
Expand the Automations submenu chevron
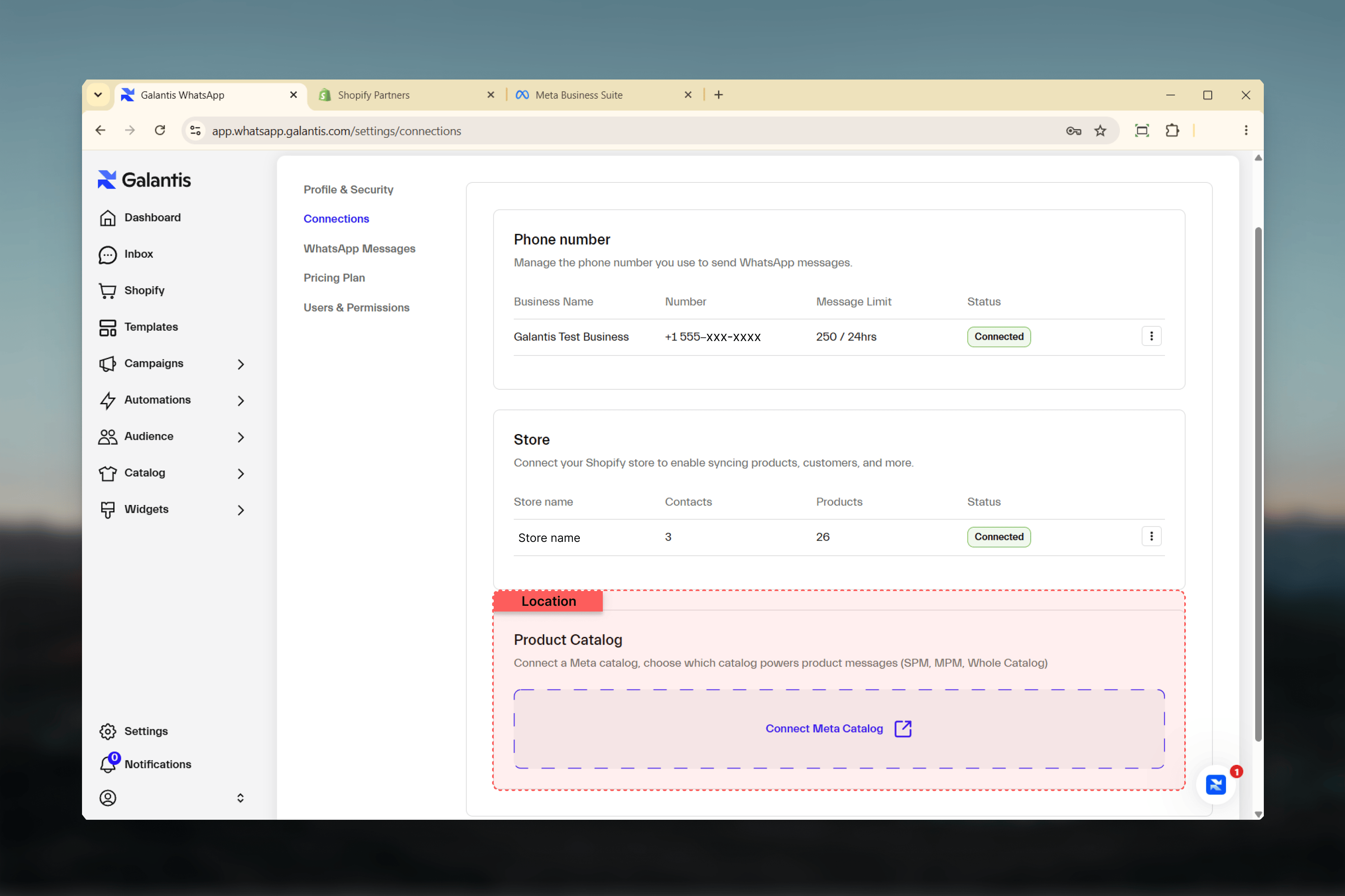point(241,400)
